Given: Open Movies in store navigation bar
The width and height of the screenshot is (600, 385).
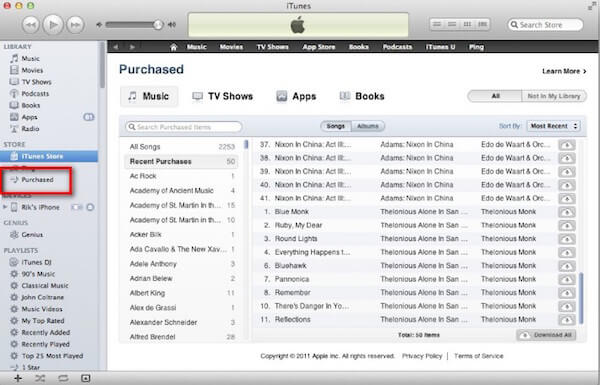Looking at the screenshot, I should pyautogui.click(x=231, y=47).
